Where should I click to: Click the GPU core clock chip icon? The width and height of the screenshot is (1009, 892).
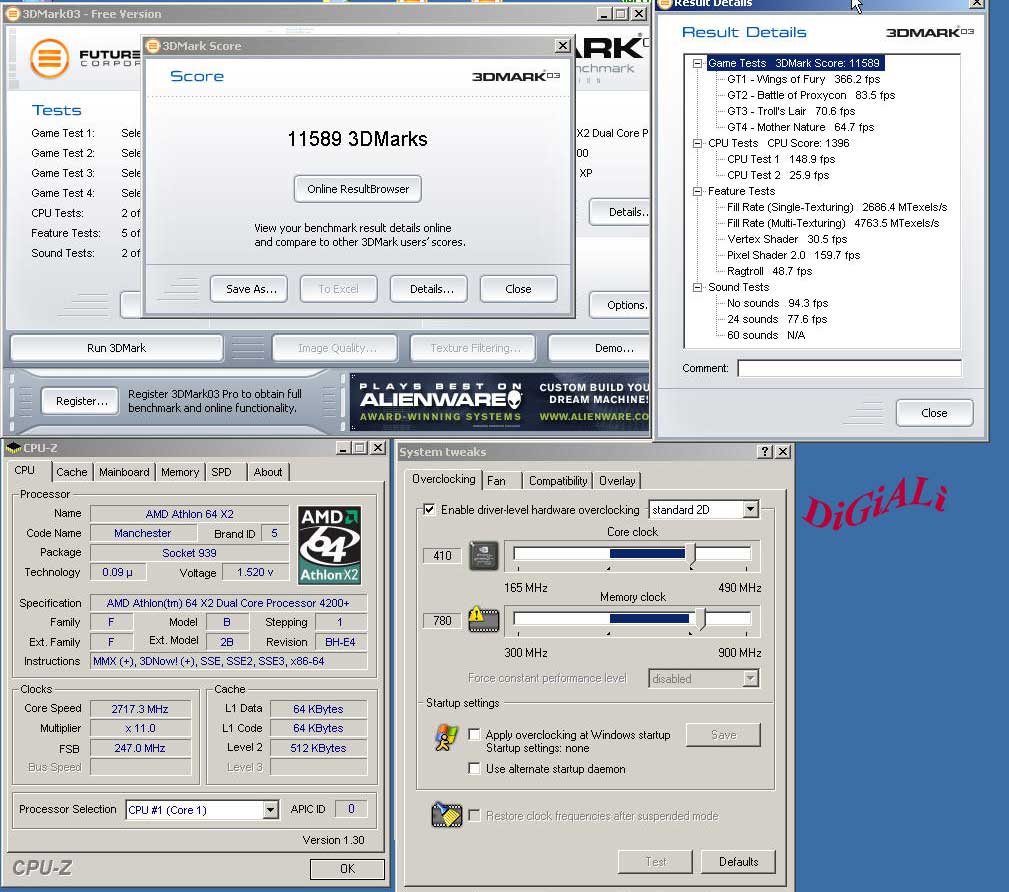[x=483, y=555]
